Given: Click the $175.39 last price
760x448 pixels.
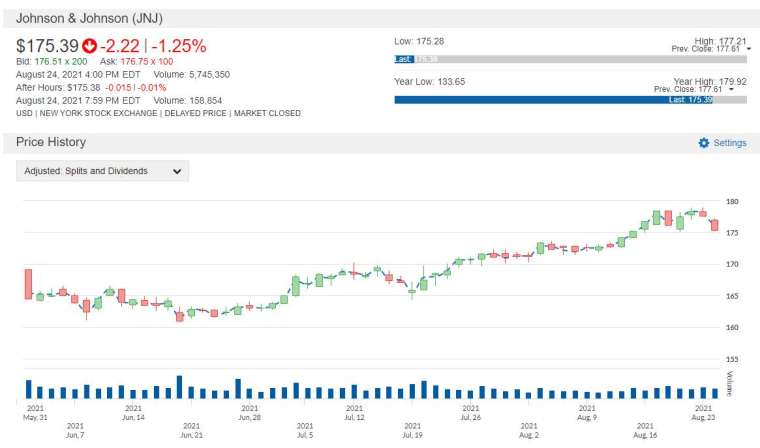Looking at the screenshot, I should click(47, 46).
